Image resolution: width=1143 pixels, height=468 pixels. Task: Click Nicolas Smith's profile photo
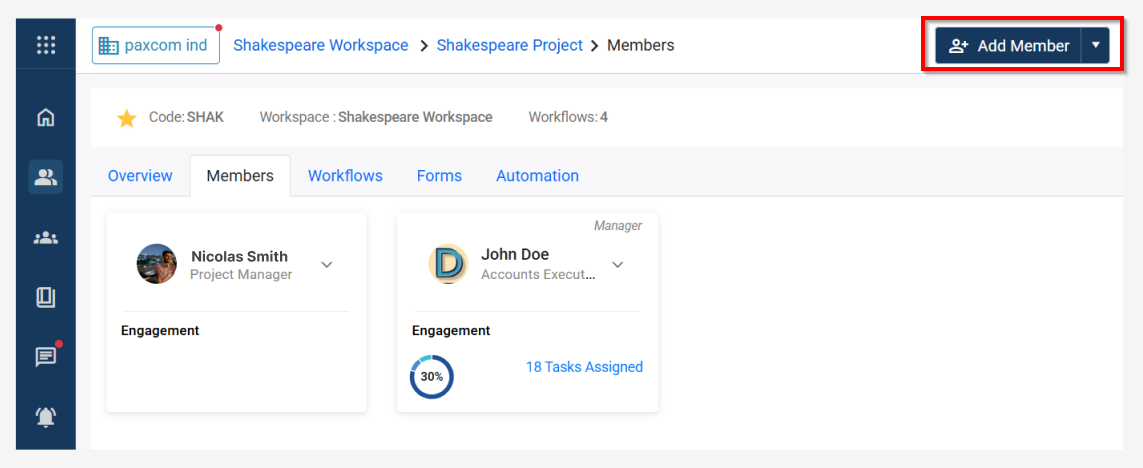[x=157, y=264]
